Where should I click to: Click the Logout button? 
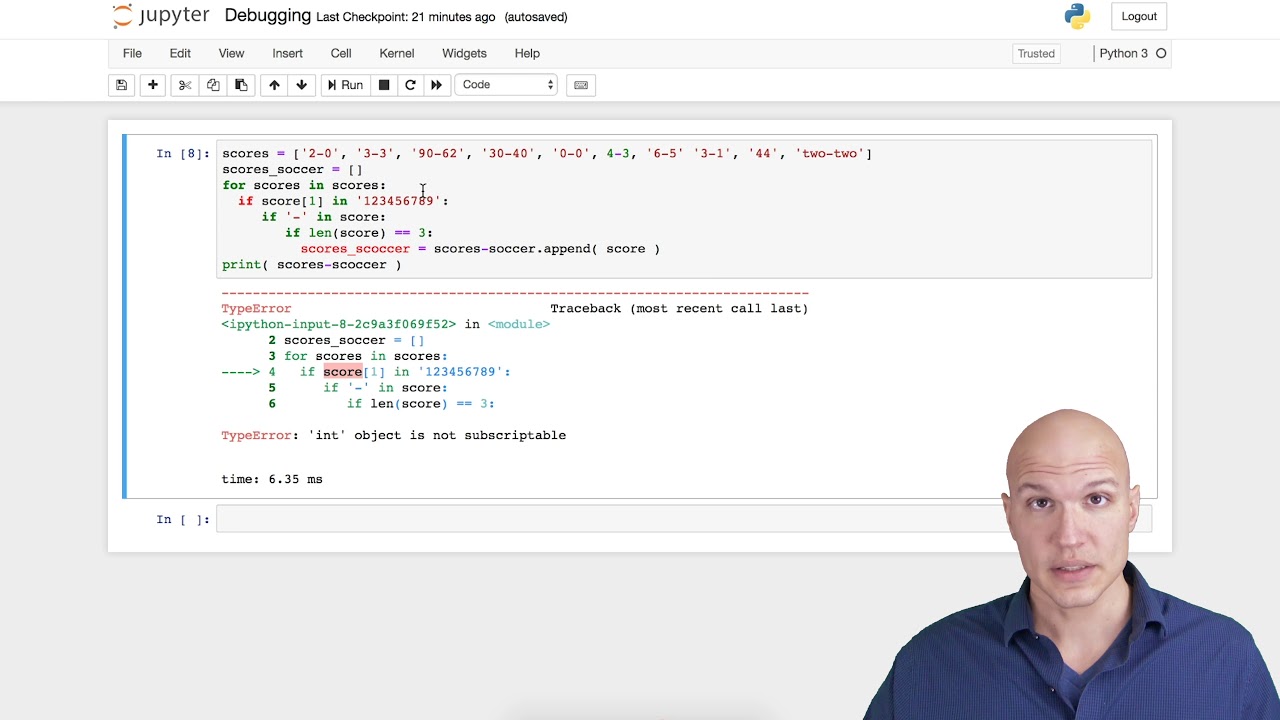click(x=1139, y=16)
